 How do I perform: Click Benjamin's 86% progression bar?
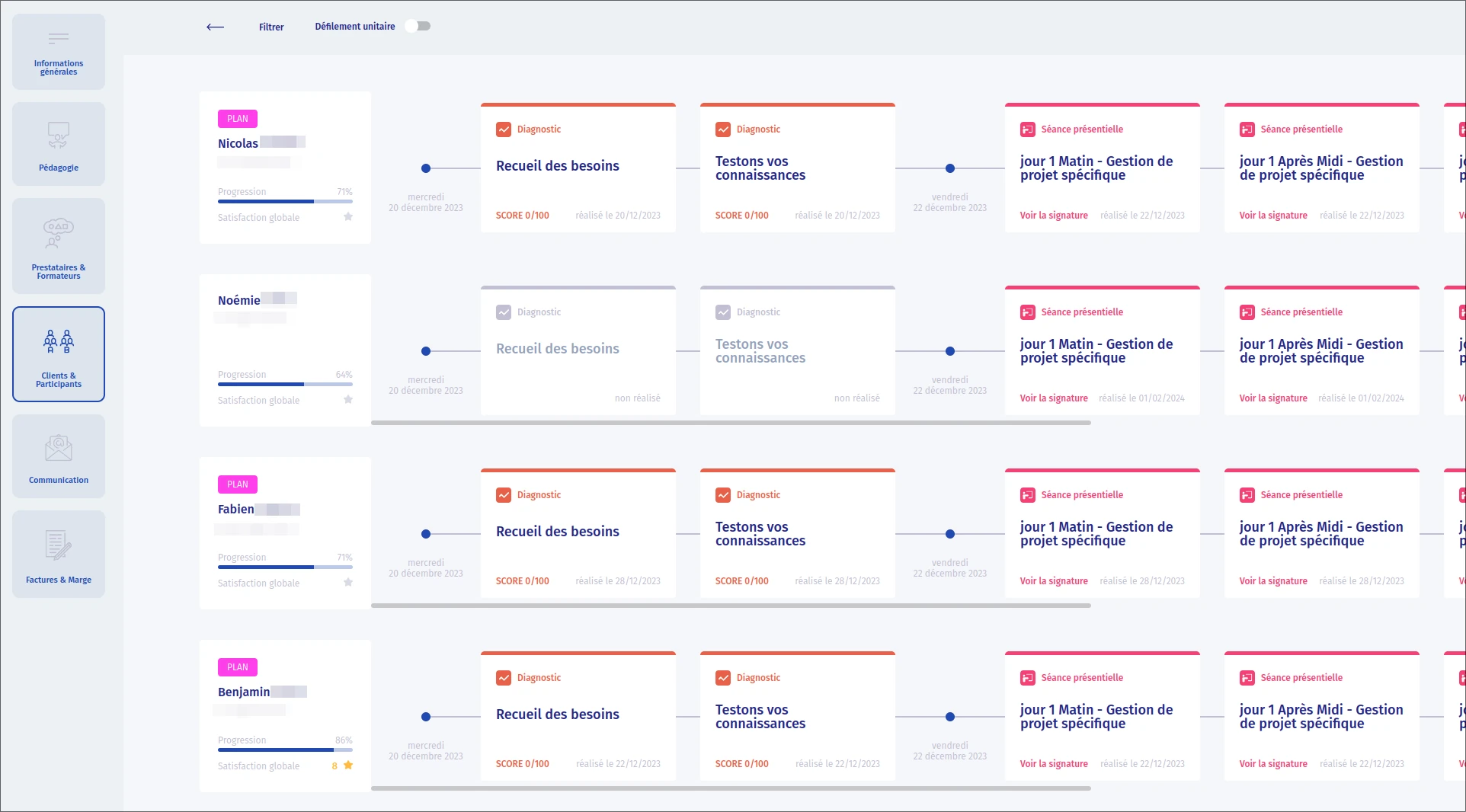pyautogui.click(x=285, y=750)
